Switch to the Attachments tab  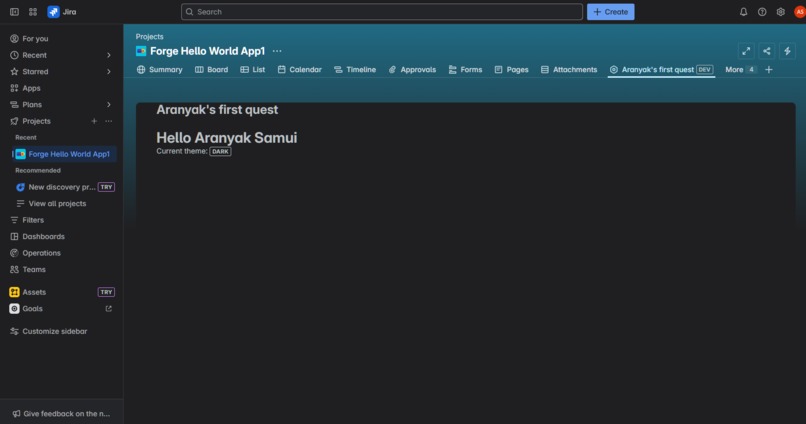pos(569,69)
